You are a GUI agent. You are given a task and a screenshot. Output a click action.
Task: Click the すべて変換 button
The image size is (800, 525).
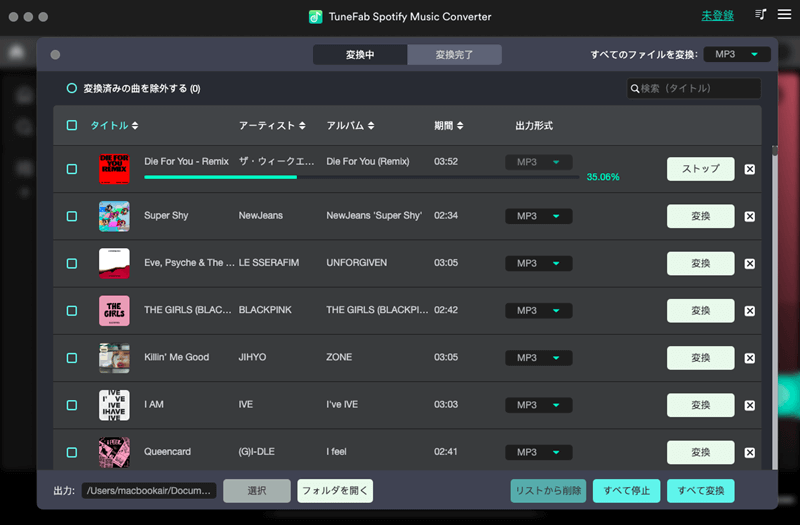click(x=701, y=491)
